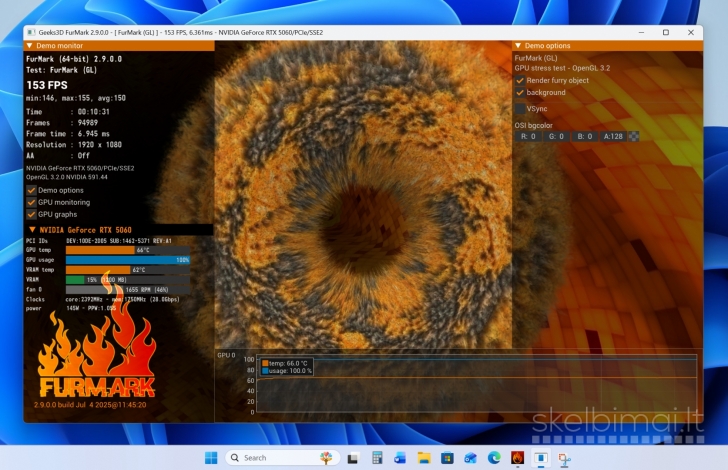Click the taskbar Search box

(270, 458)
